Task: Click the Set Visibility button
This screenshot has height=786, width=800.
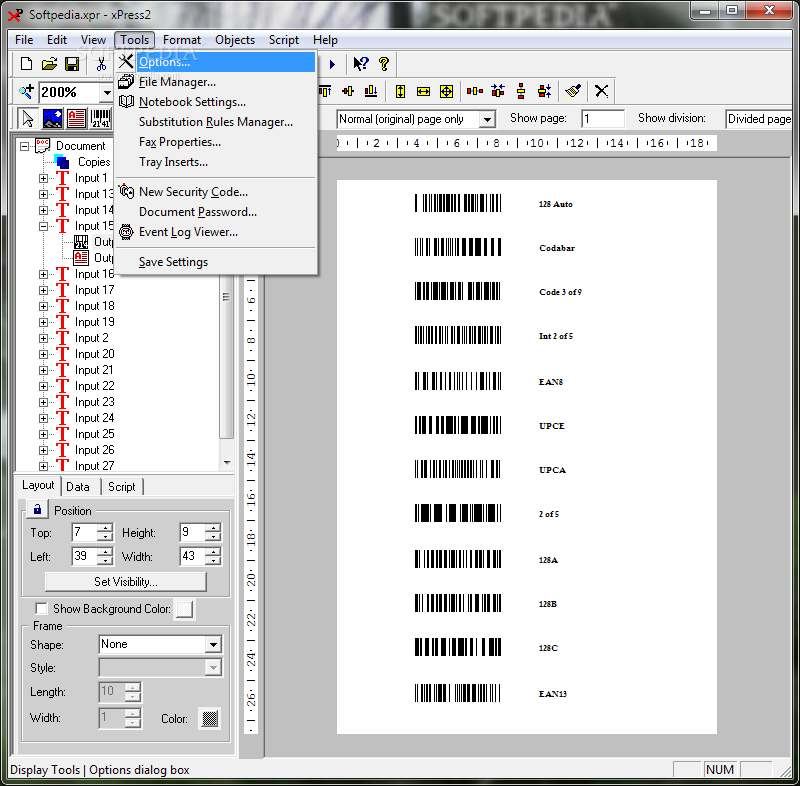Action: point(126,581)
